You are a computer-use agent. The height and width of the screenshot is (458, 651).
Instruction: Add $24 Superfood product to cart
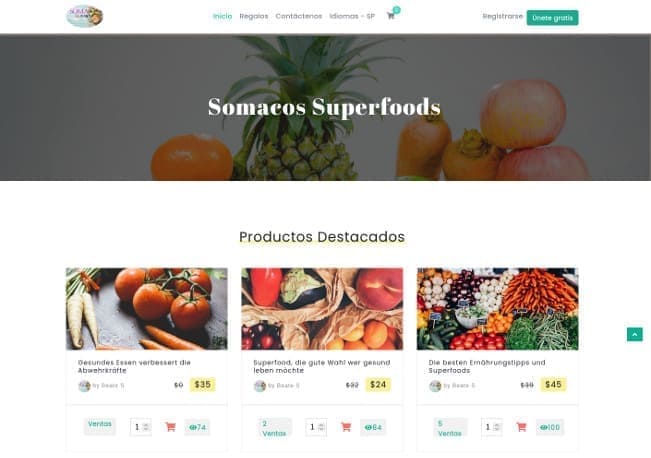346,427
